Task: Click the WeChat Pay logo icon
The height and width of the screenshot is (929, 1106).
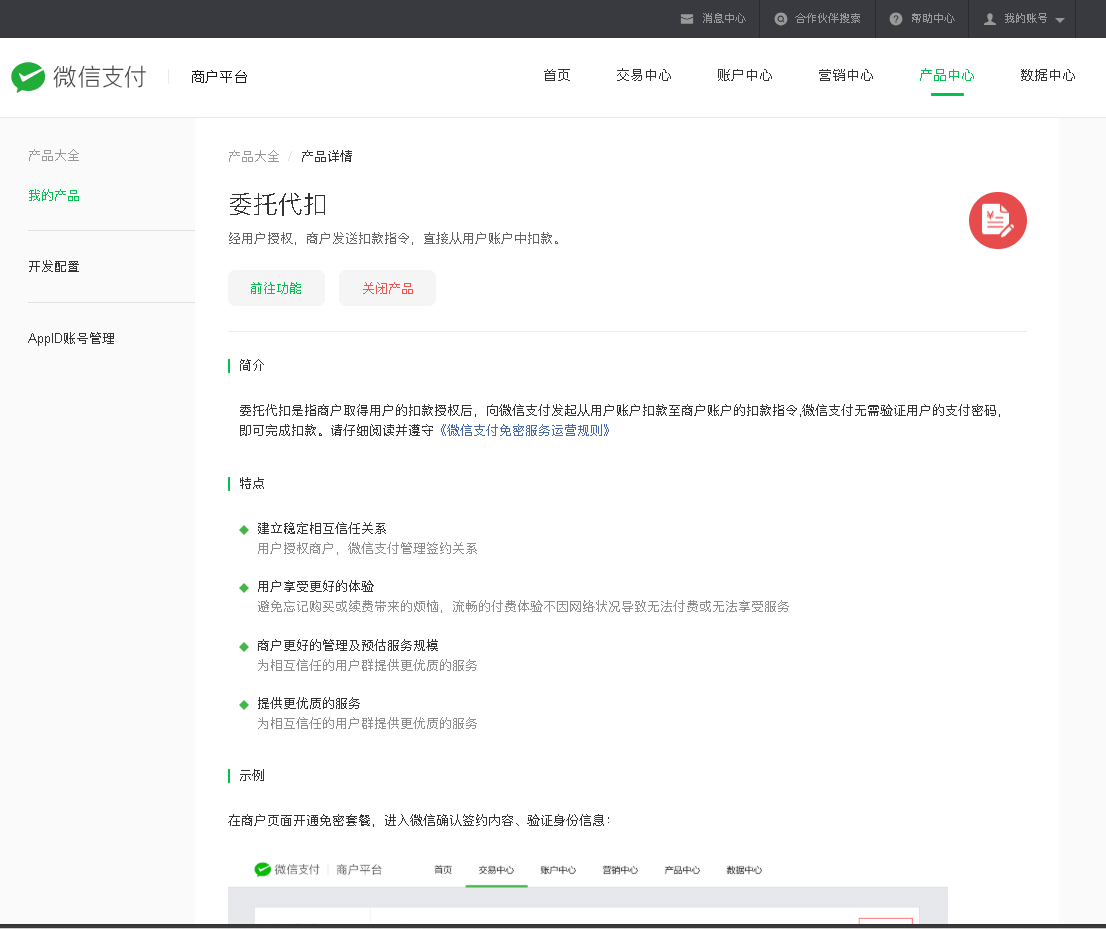Action: (28, 77)
